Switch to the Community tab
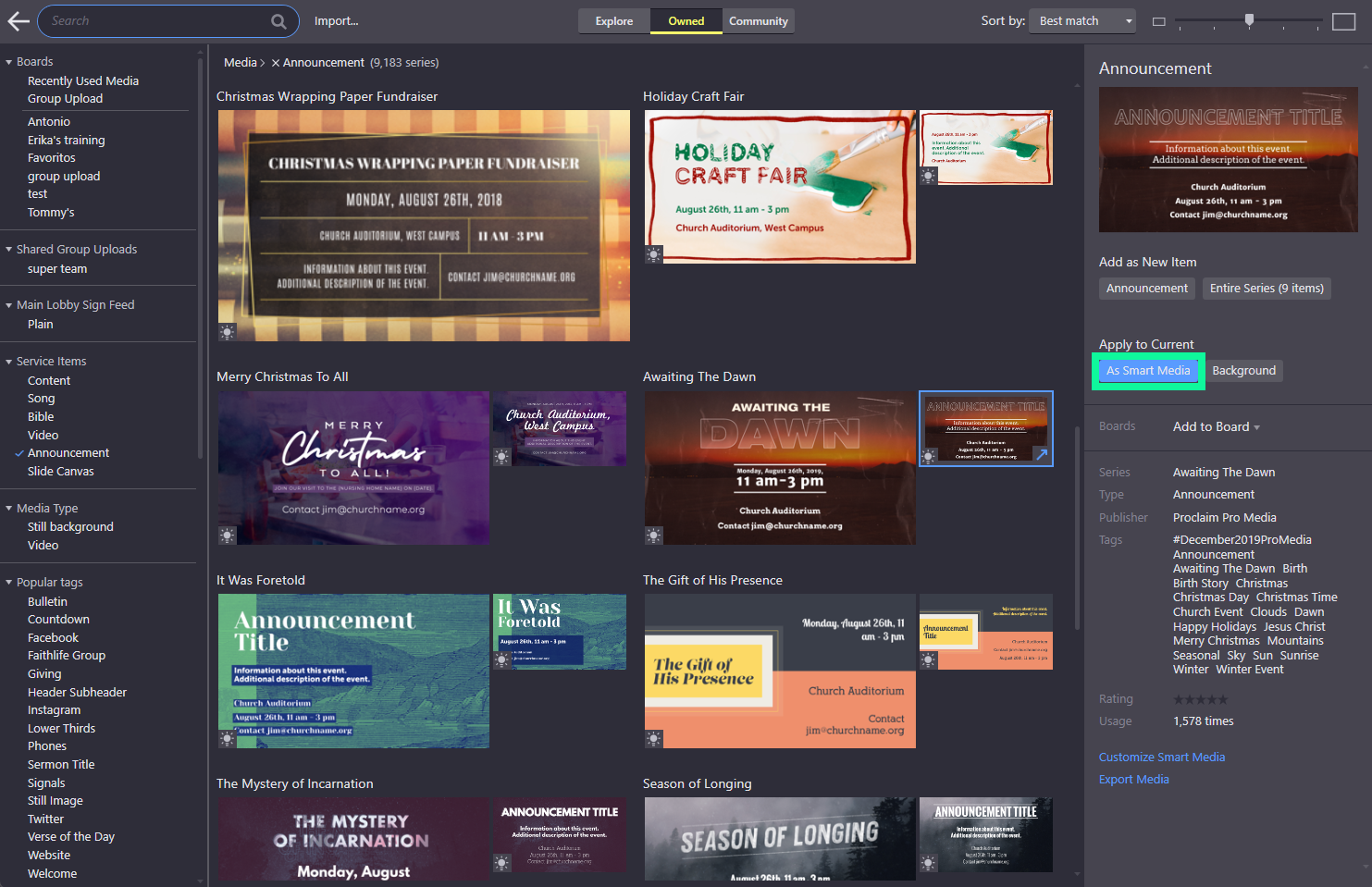 759,21
